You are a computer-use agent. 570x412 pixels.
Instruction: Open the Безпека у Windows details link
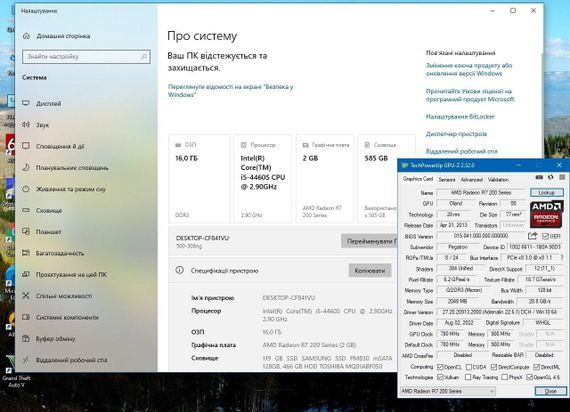230,91
